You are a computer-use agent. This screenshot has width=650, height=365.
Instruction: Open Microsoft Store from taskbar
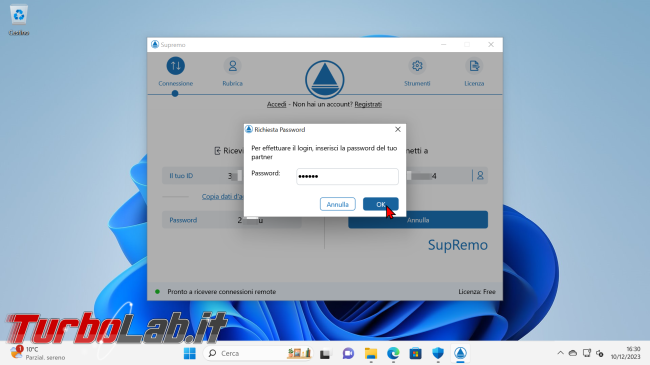tap(415, 353)
